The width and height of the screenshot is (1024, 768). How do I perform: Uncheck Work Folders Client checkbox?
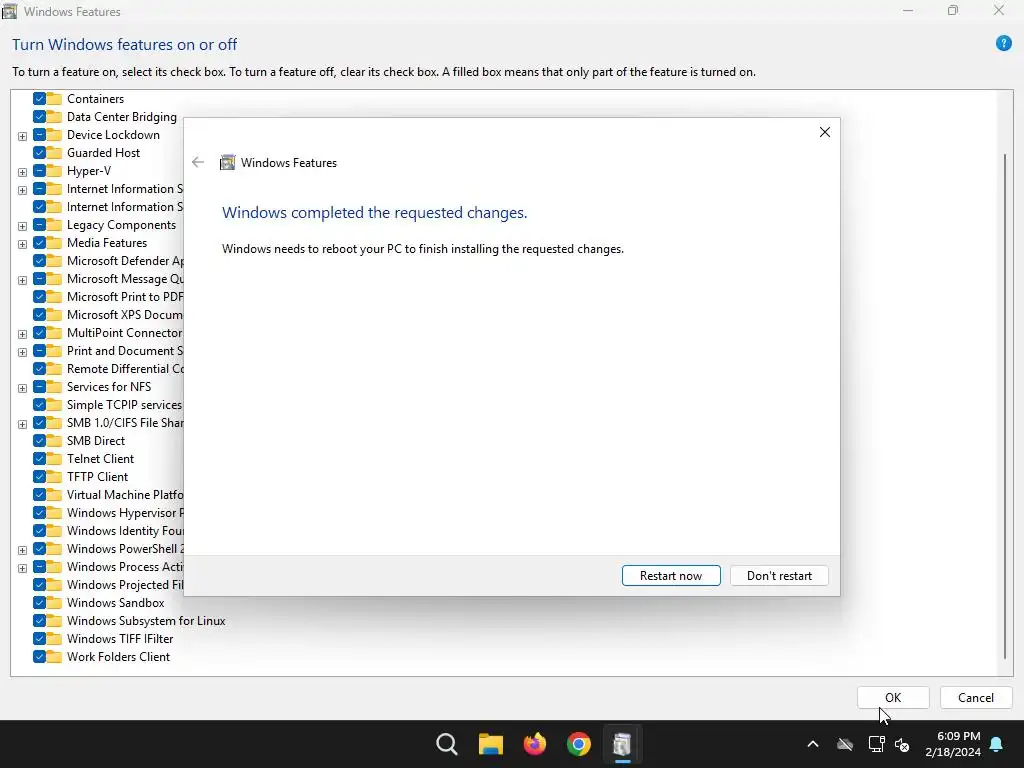pyautogui.click(x=39, y=657)
